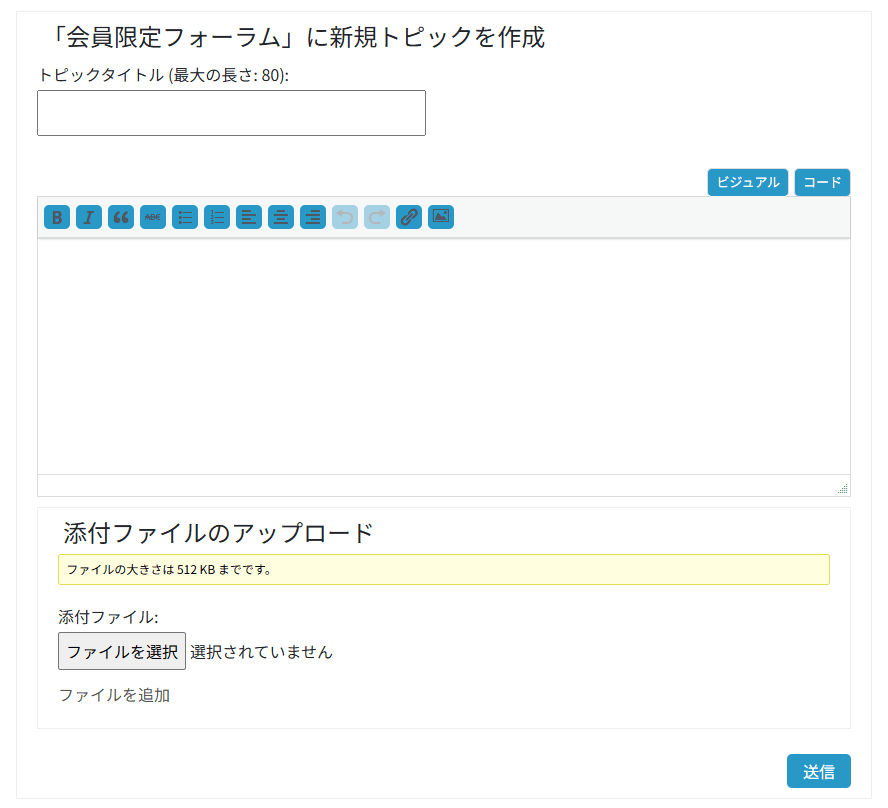Click the 選択されていません file status text

click(262, 652)
